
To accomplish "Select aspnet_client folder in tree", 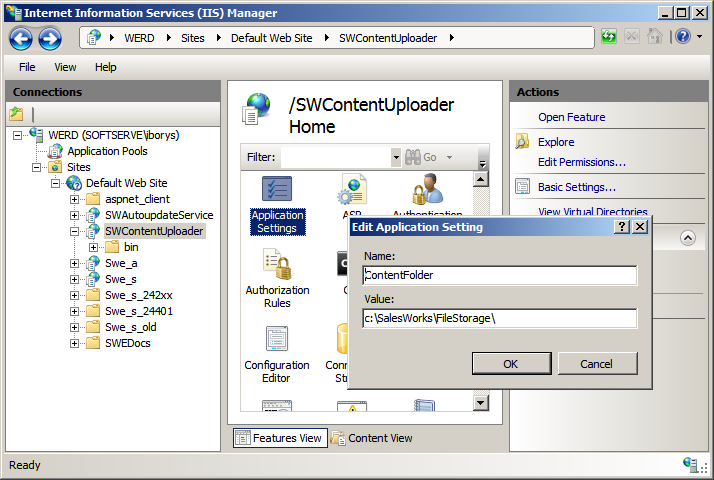I will coord(137,199).
